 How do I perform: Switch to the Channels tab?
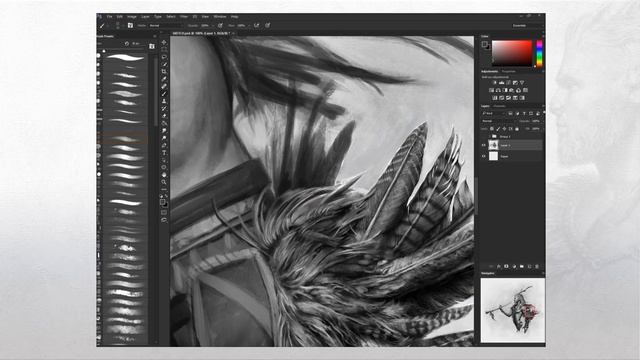pyautogui.click(x=499, y=106)
